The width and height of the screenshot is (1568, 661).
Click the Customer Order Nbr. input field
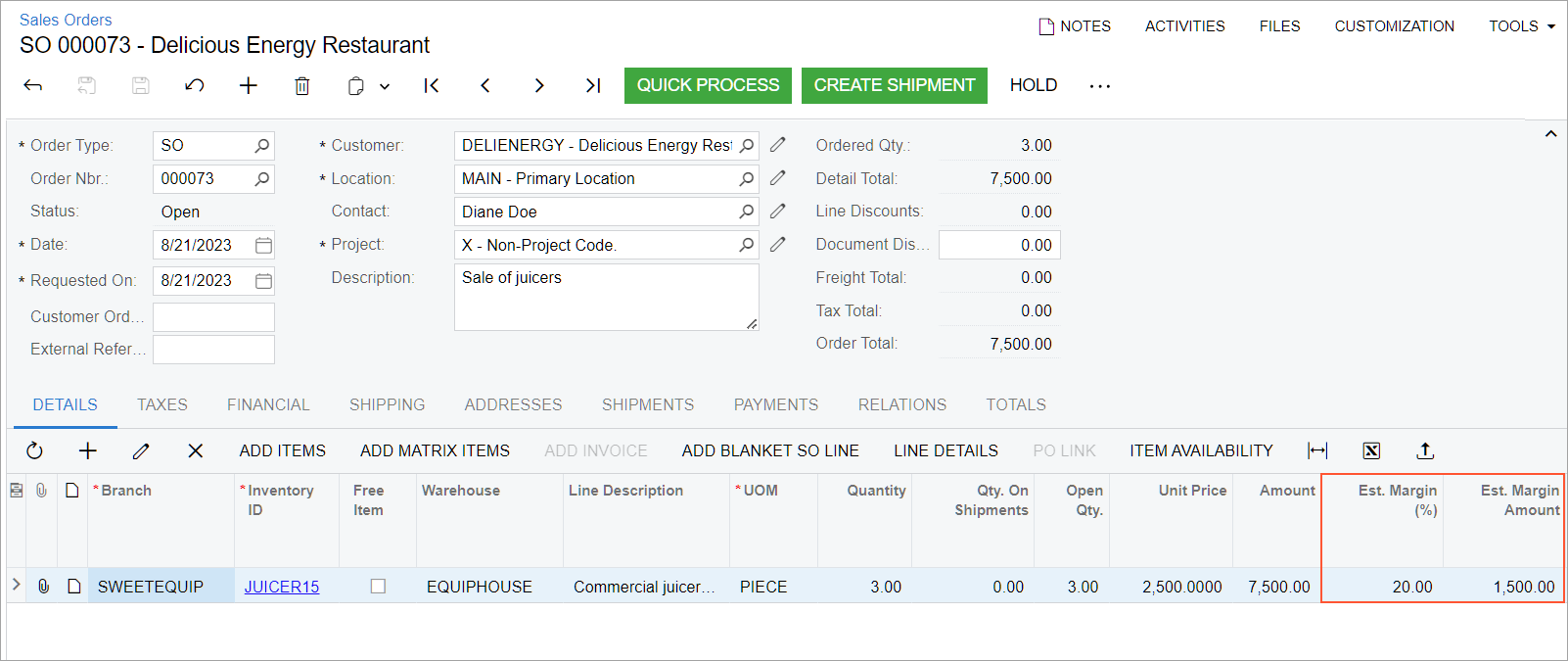click(213, 316)
